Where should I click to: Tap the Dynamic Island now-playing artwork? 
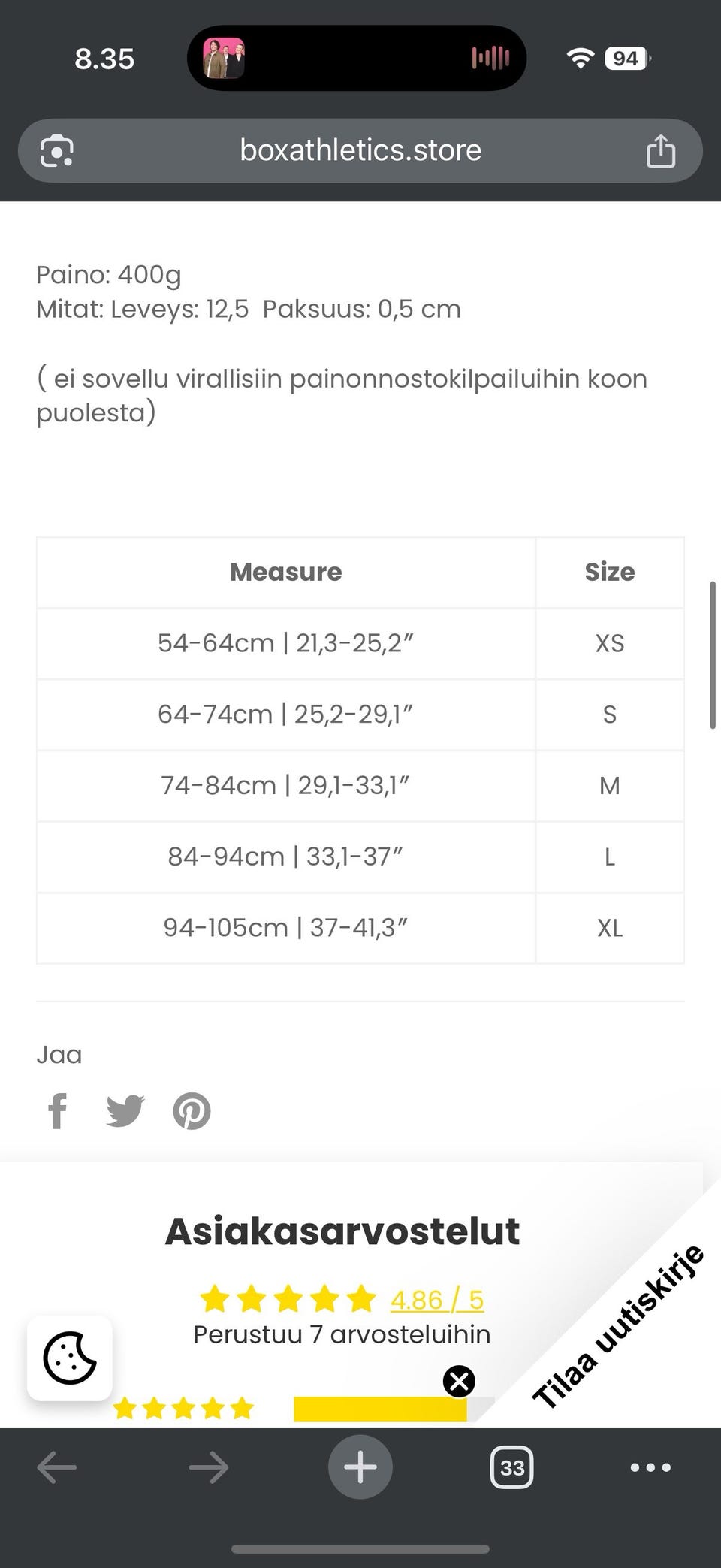[224, 58]
